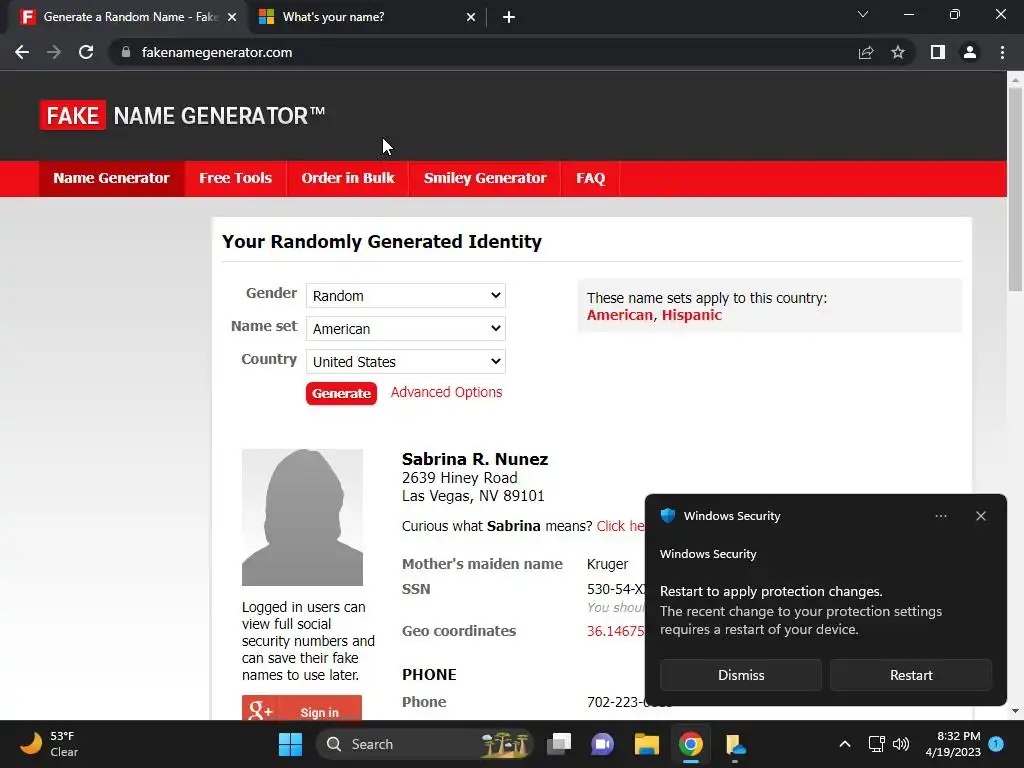Click the volume speaker tray icon

click(x=901, y=744)
